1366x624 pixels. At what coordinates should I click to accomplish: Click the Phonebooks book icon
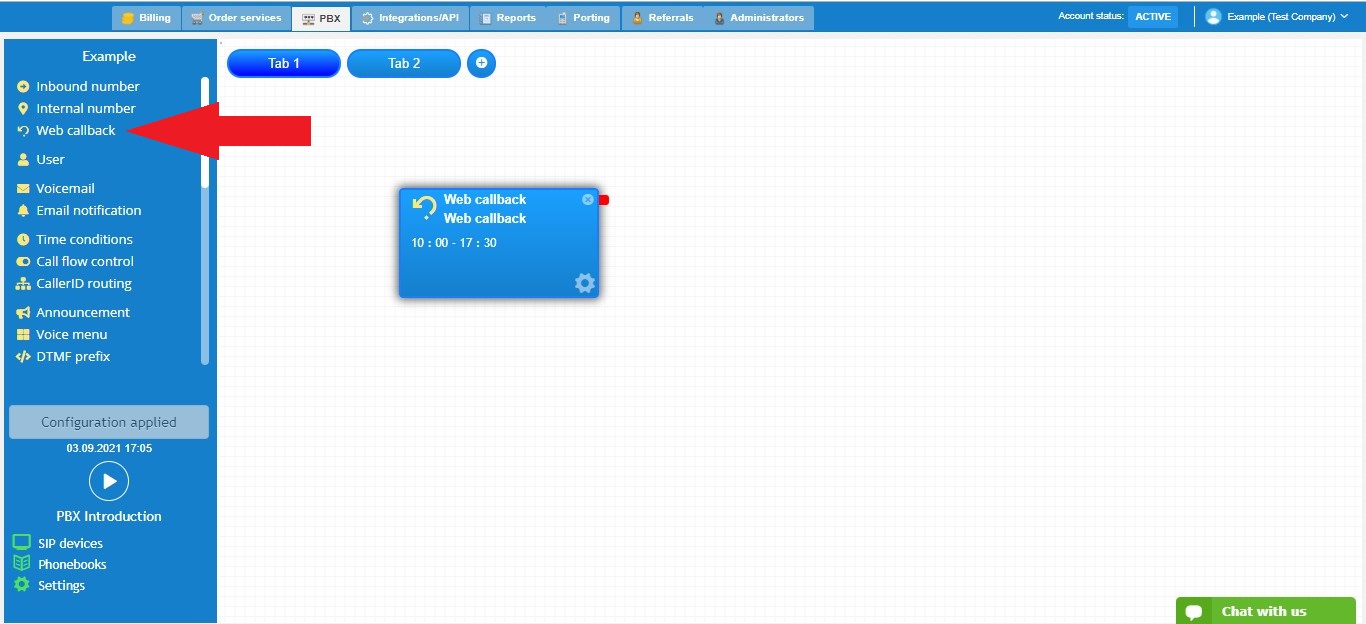tap(21, 564)
